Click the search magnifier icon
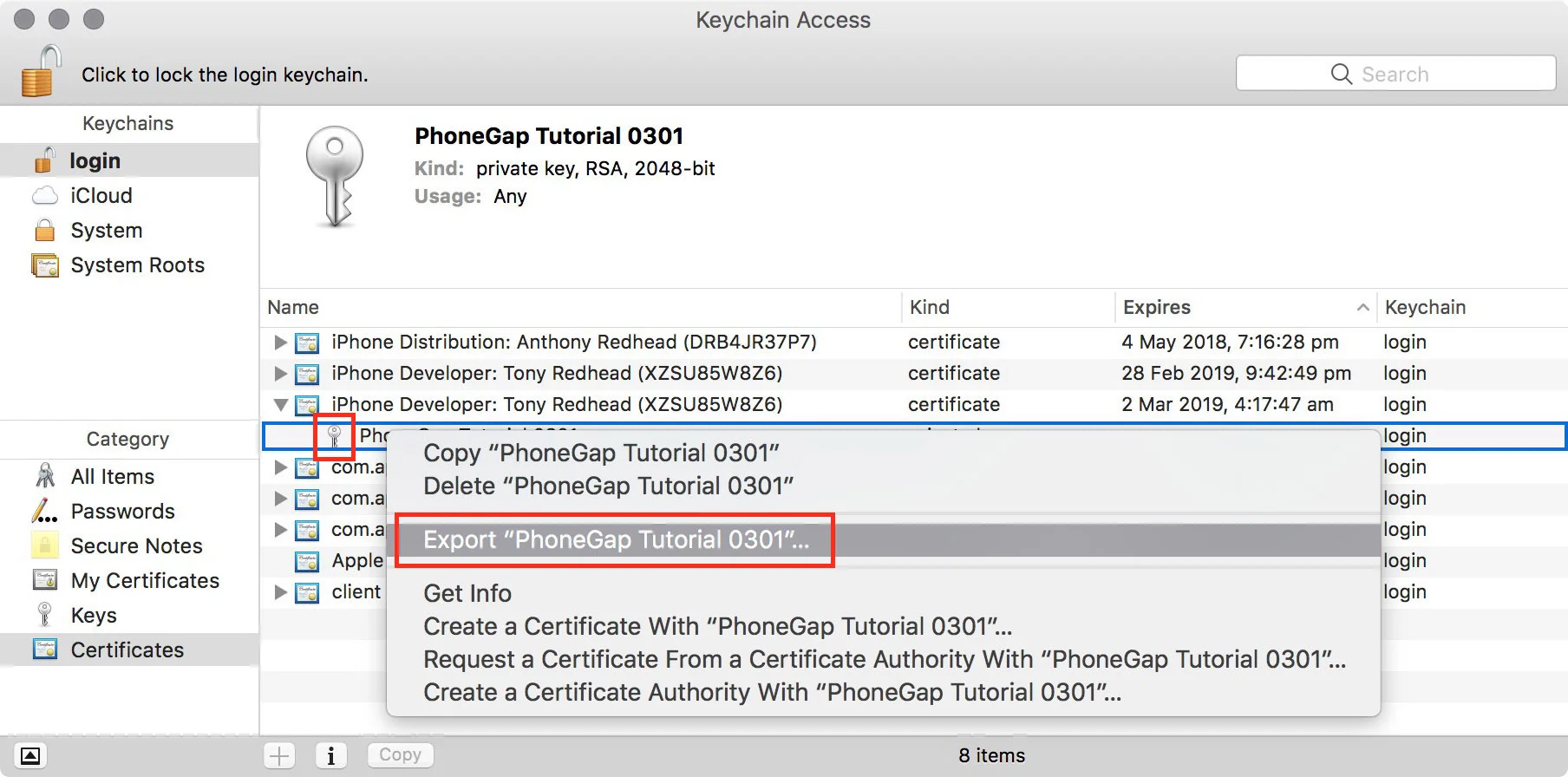1568x777 pixels. (1341, 74)
